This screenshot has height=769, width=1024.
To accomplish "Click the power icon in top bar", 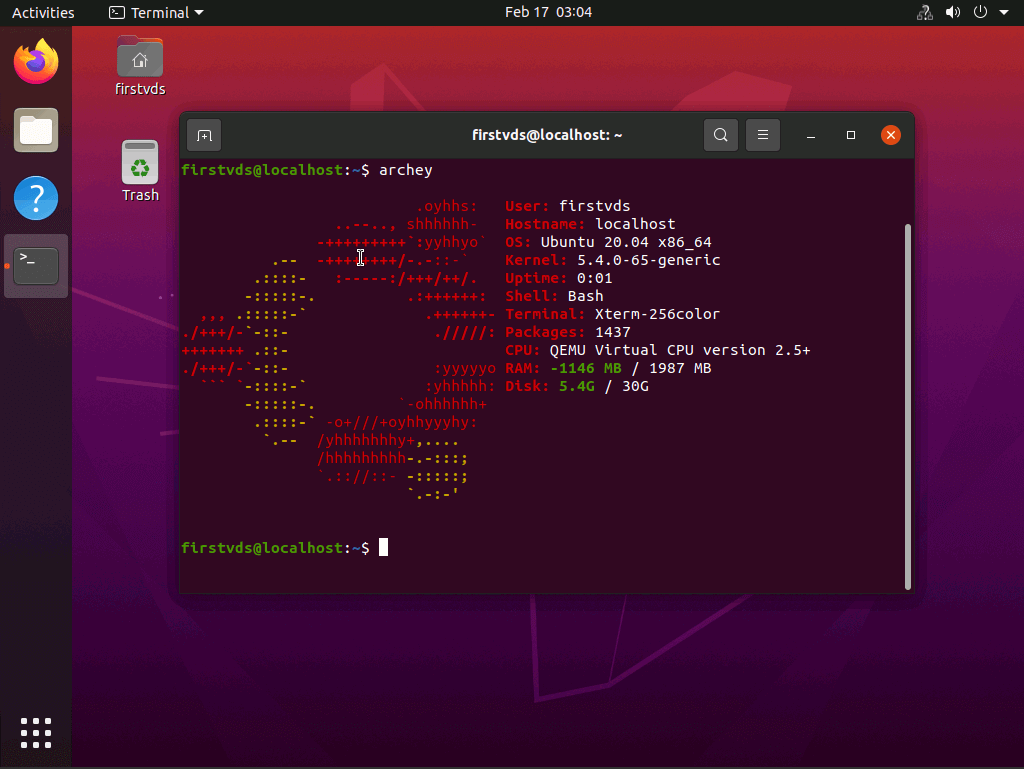I will 980,12.
